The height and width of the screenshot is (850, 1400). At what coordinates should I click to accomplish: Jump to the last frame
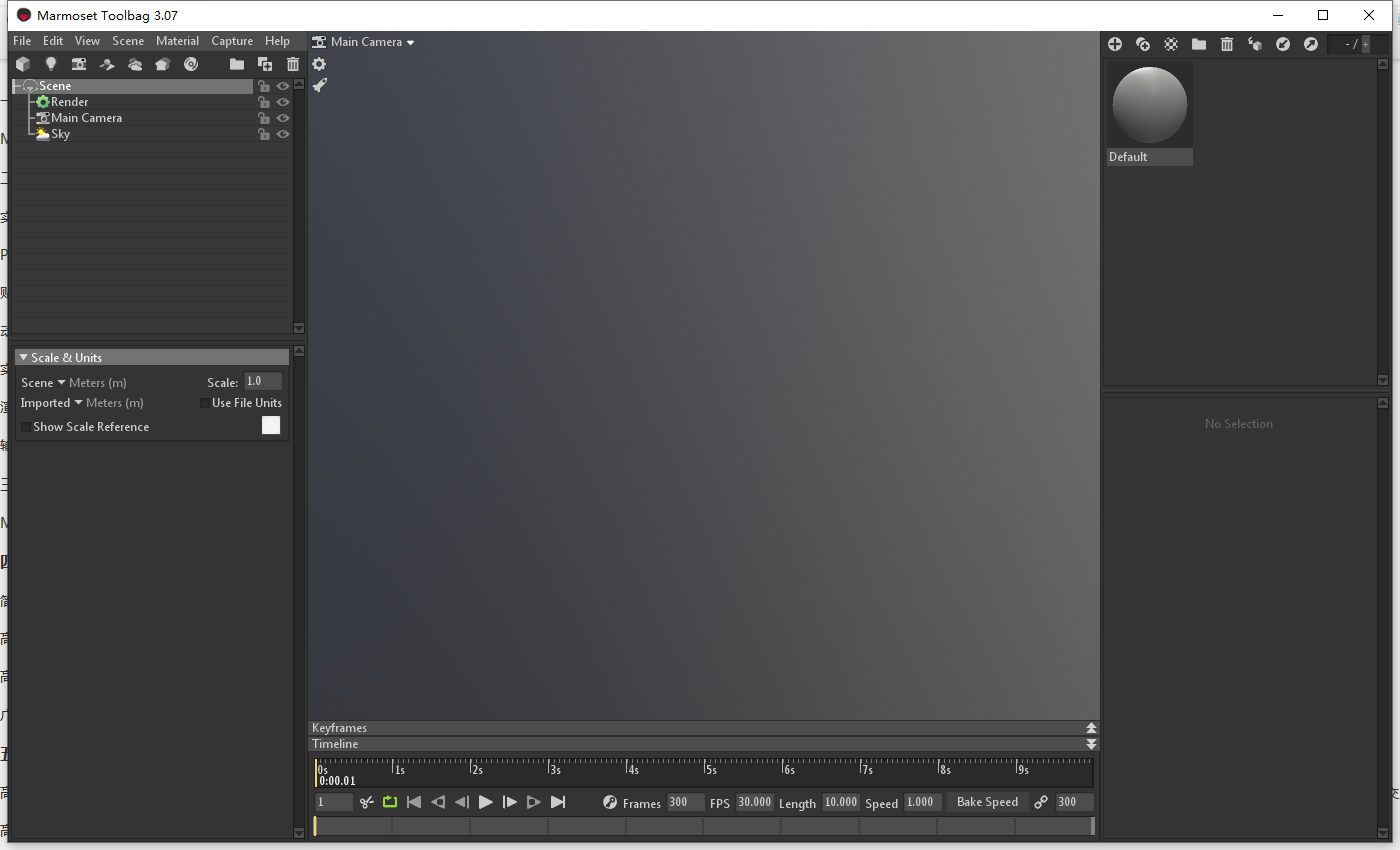[x=558, y=802]
